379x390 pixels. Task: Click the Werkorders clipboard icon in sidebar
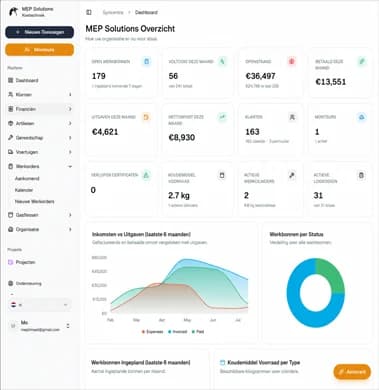pyautogui.click(x=10, y=166)
